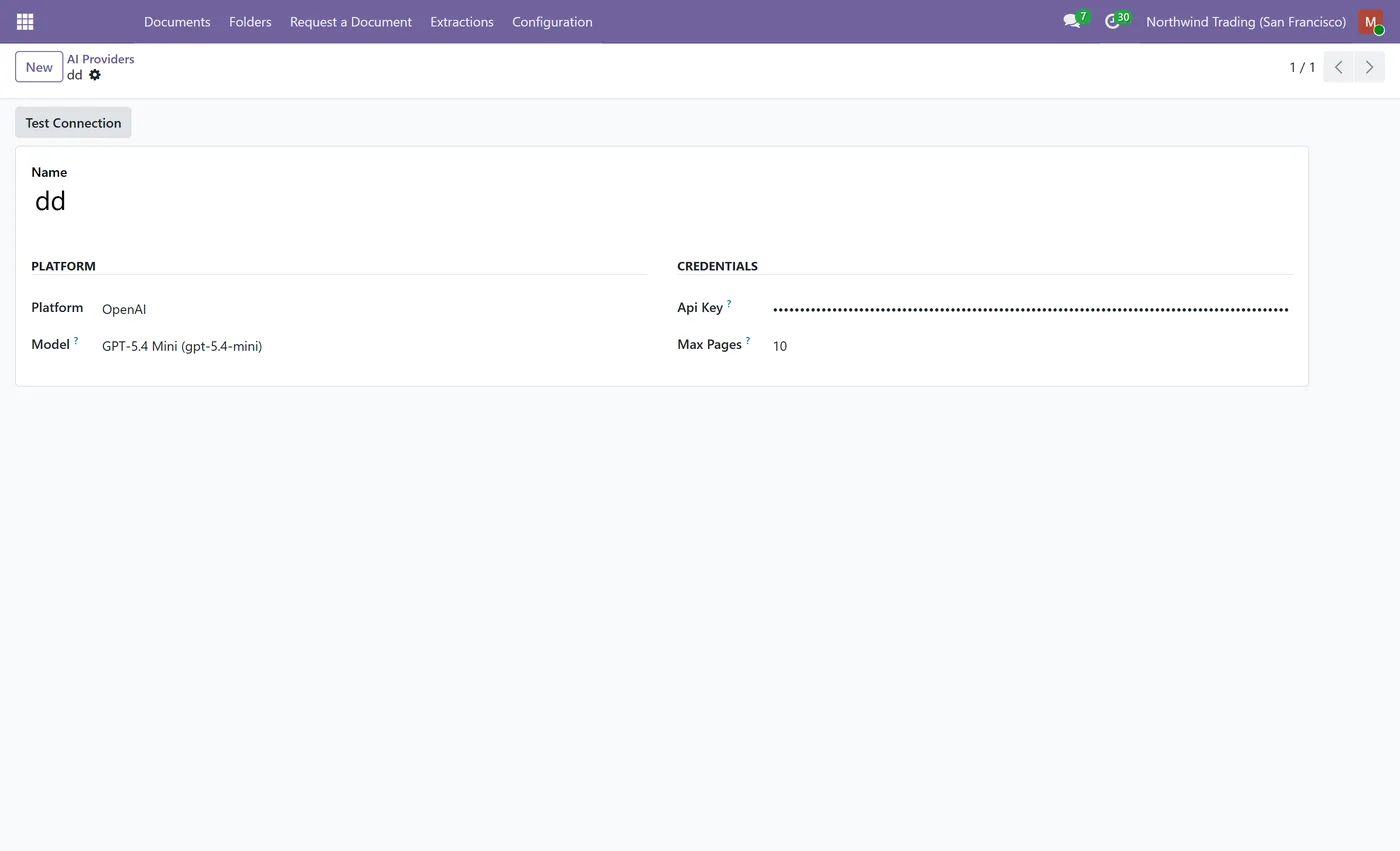Go back to AI Providers breadcrumb

(x=101, y=59)
